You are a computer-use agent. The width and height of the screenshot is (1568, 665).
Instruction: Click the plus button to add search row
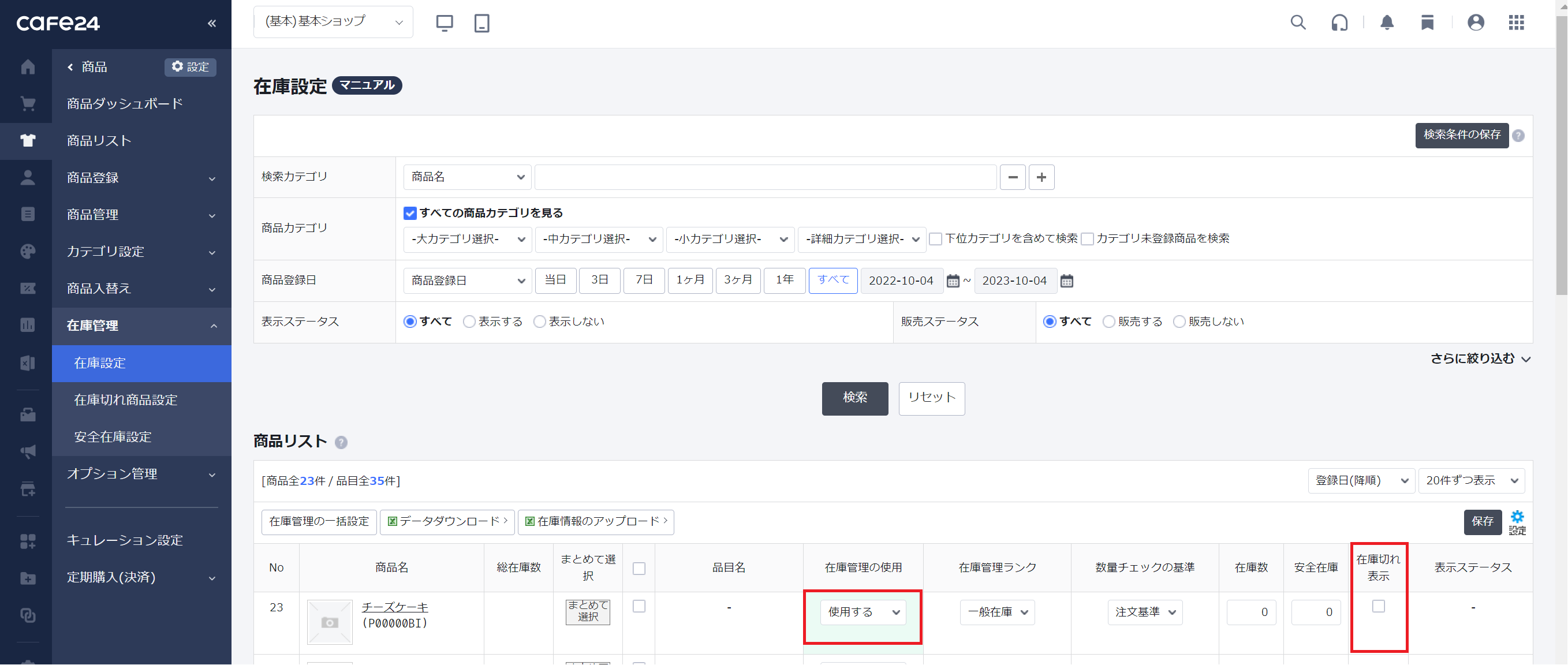coord(1041,177)
